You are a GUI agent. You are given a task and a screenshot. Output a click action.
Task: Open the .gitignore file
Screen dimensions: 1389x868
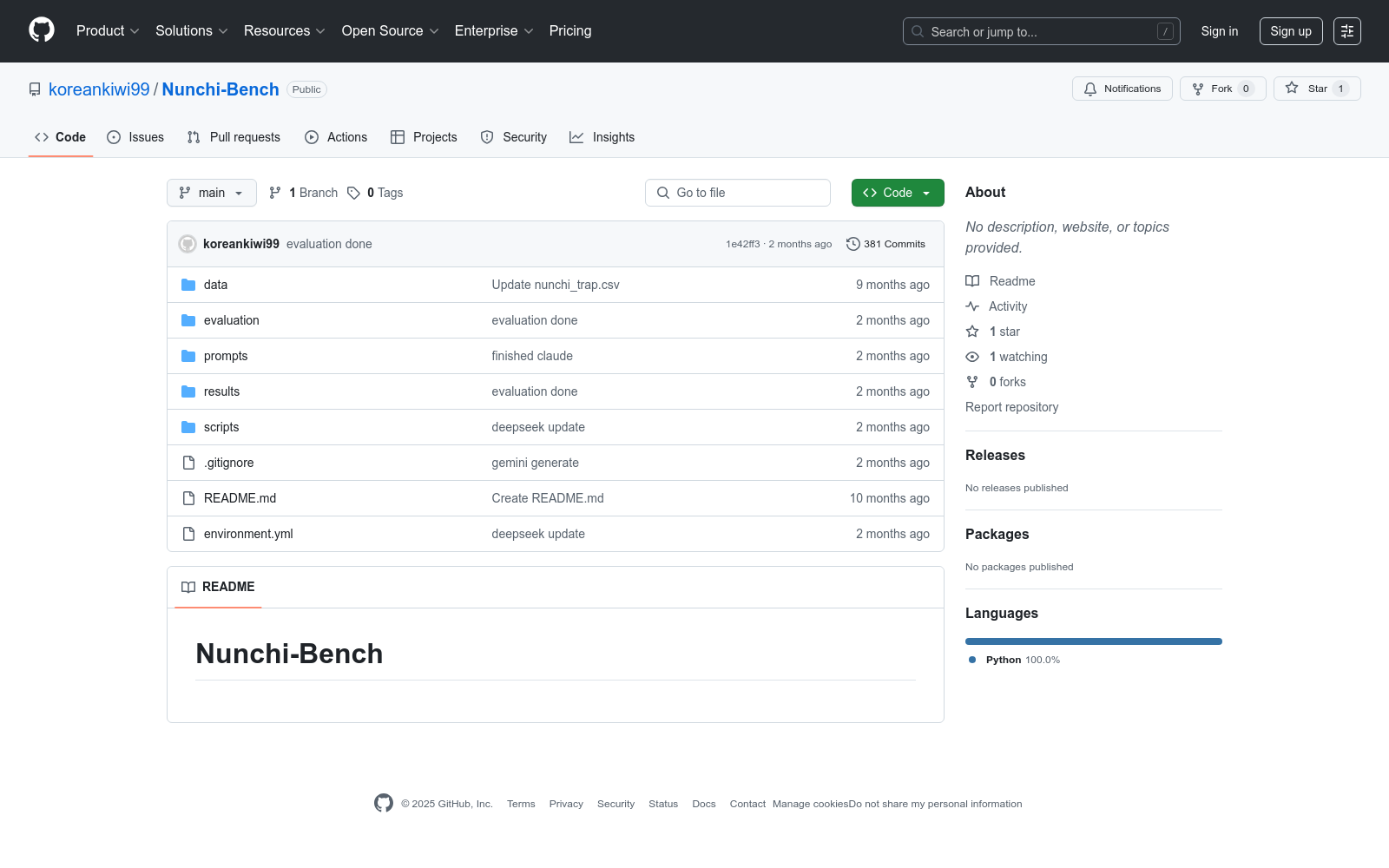229,463
